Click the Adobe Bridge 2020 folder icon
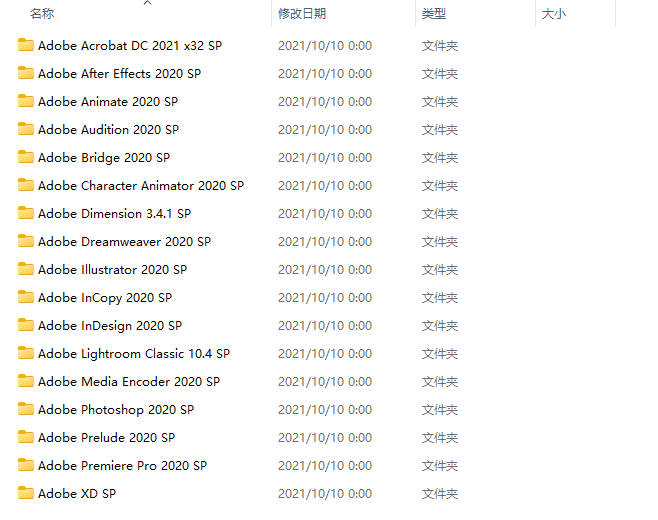658x520 pixels. tap(26, 157)
